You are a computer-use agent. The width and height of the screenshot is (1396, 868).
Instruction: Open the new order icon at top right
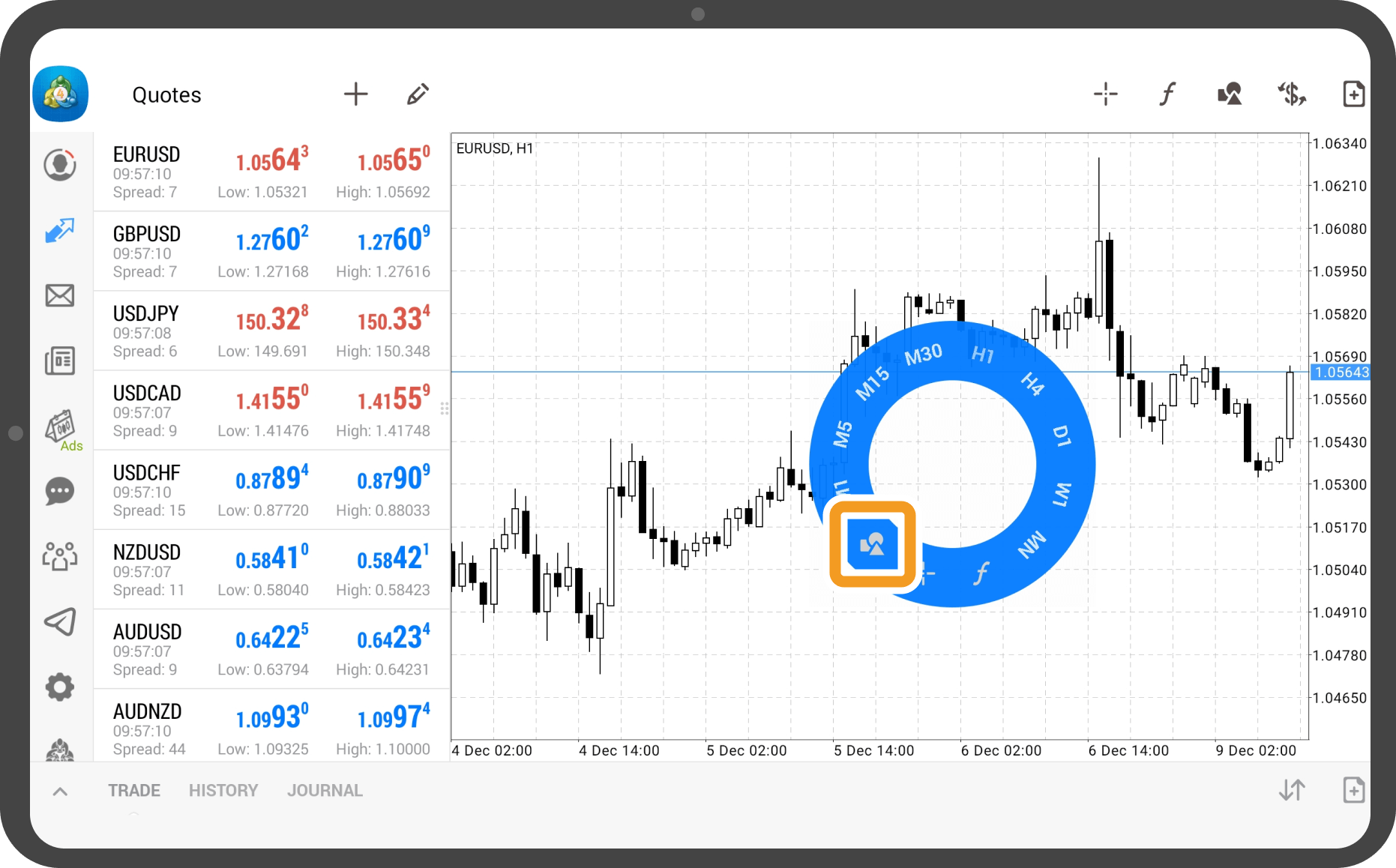pos(1353,94)
